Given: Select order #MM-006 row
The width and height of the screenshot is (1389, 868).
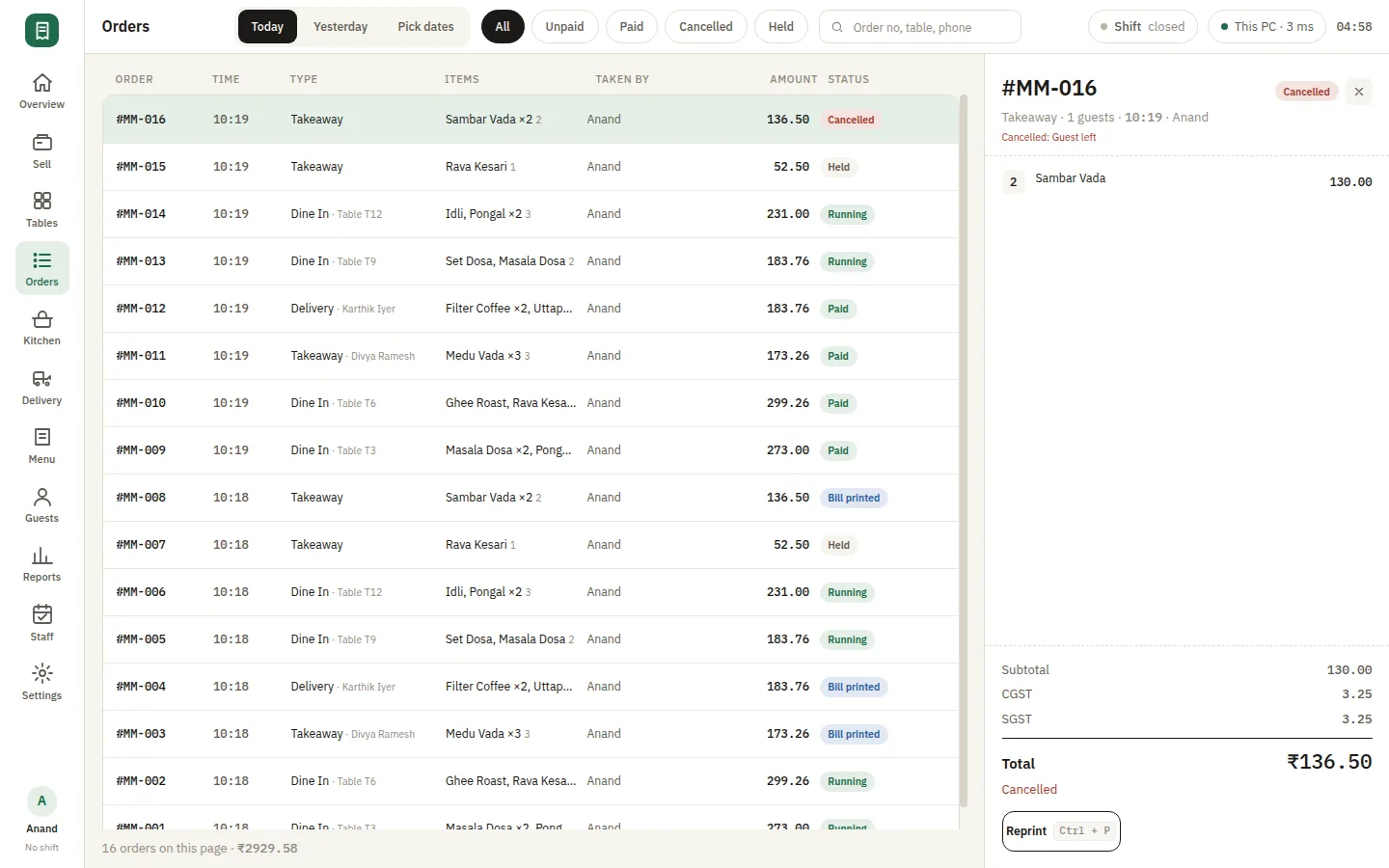Looking at the screenshot, I should coord(531,592).
